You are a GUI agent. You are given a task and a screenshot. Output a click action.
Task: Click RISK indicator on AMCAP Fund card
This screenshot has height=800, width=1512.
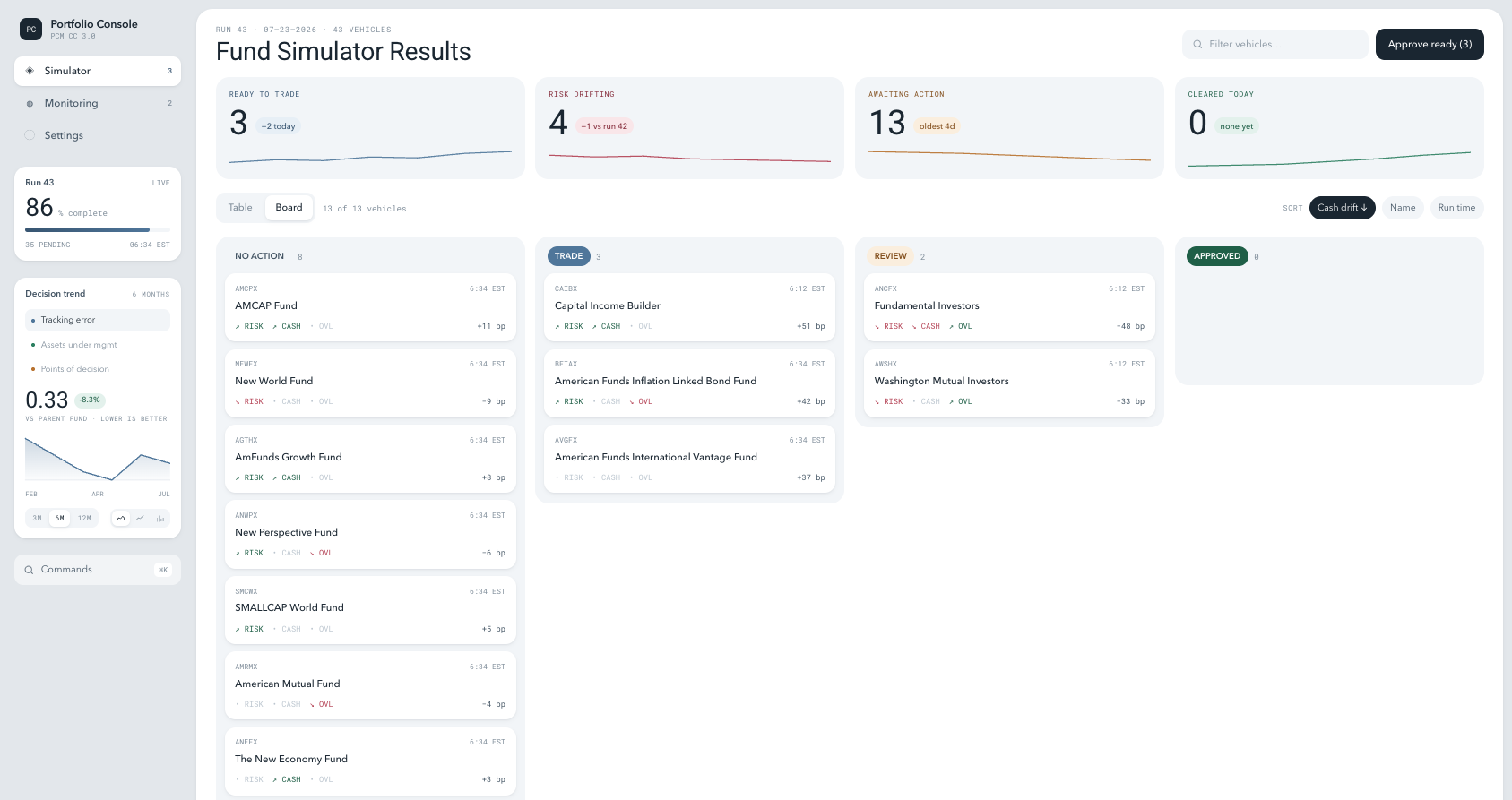pyautogui.click(x=249, y=326)
